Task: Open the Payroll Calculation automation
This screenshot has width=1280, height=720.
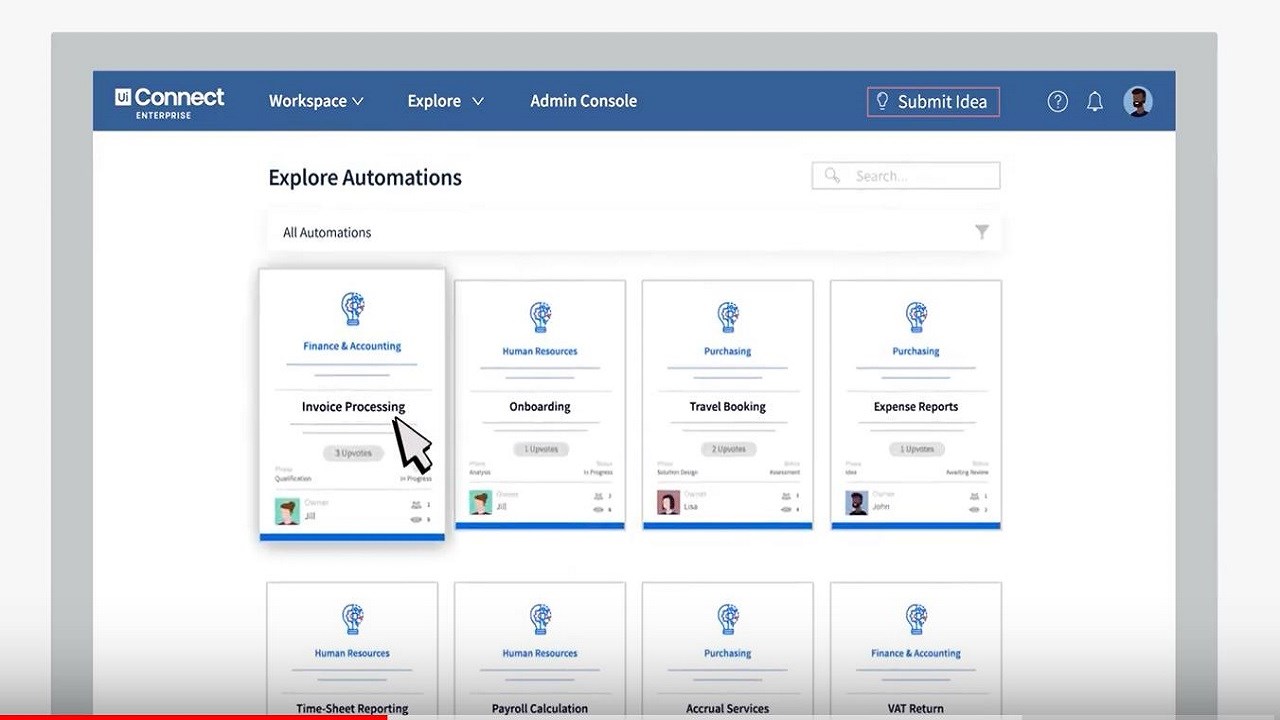Action: coord(540,708)
